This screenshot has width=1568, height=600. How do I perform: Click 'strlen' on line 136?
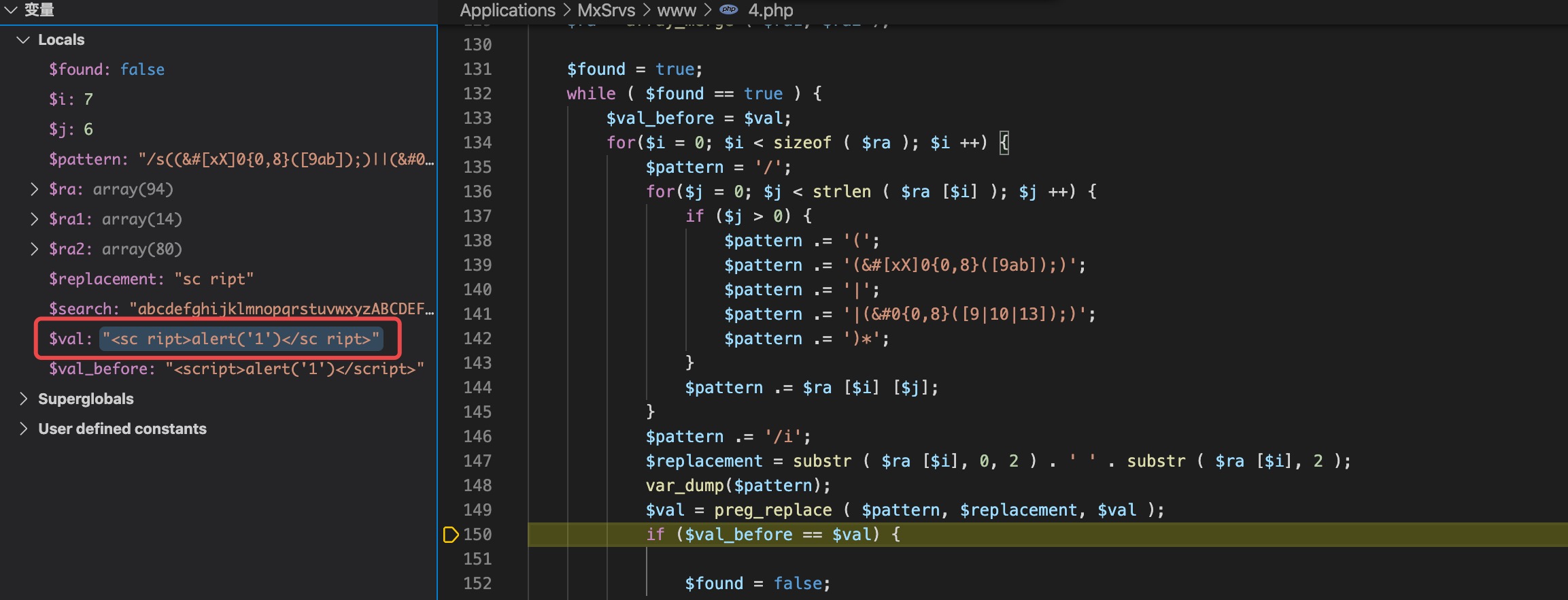click(842, 192)
